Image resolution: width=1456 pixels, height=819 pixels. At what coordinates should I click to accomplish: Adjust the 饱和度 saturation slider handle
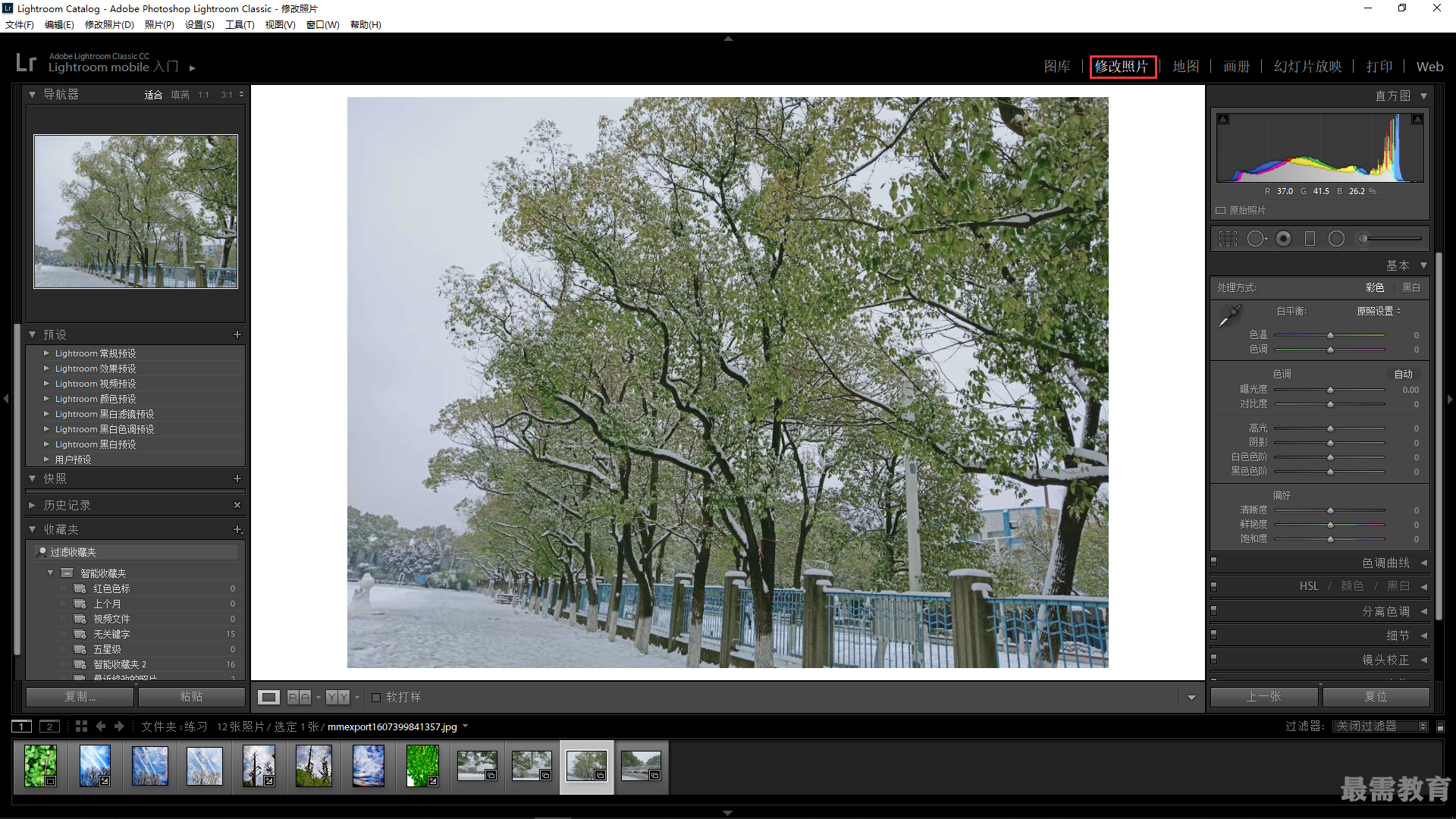(x=1330, y=539)
